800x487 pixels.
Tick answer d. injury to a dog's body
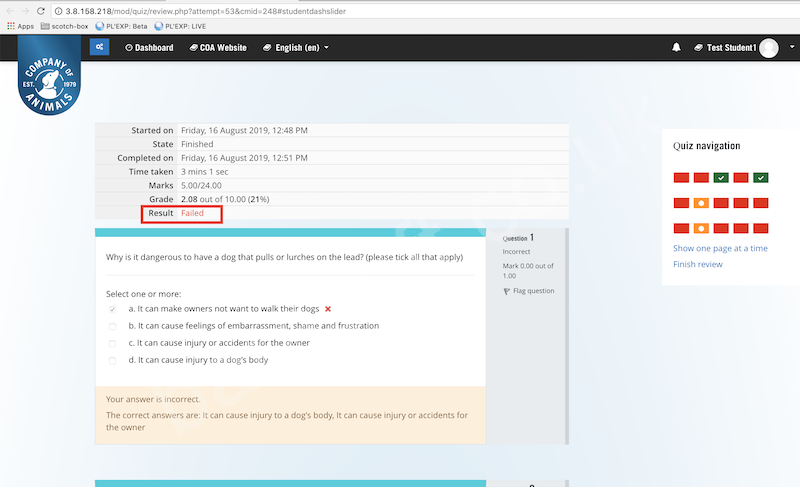coord(112,361)
